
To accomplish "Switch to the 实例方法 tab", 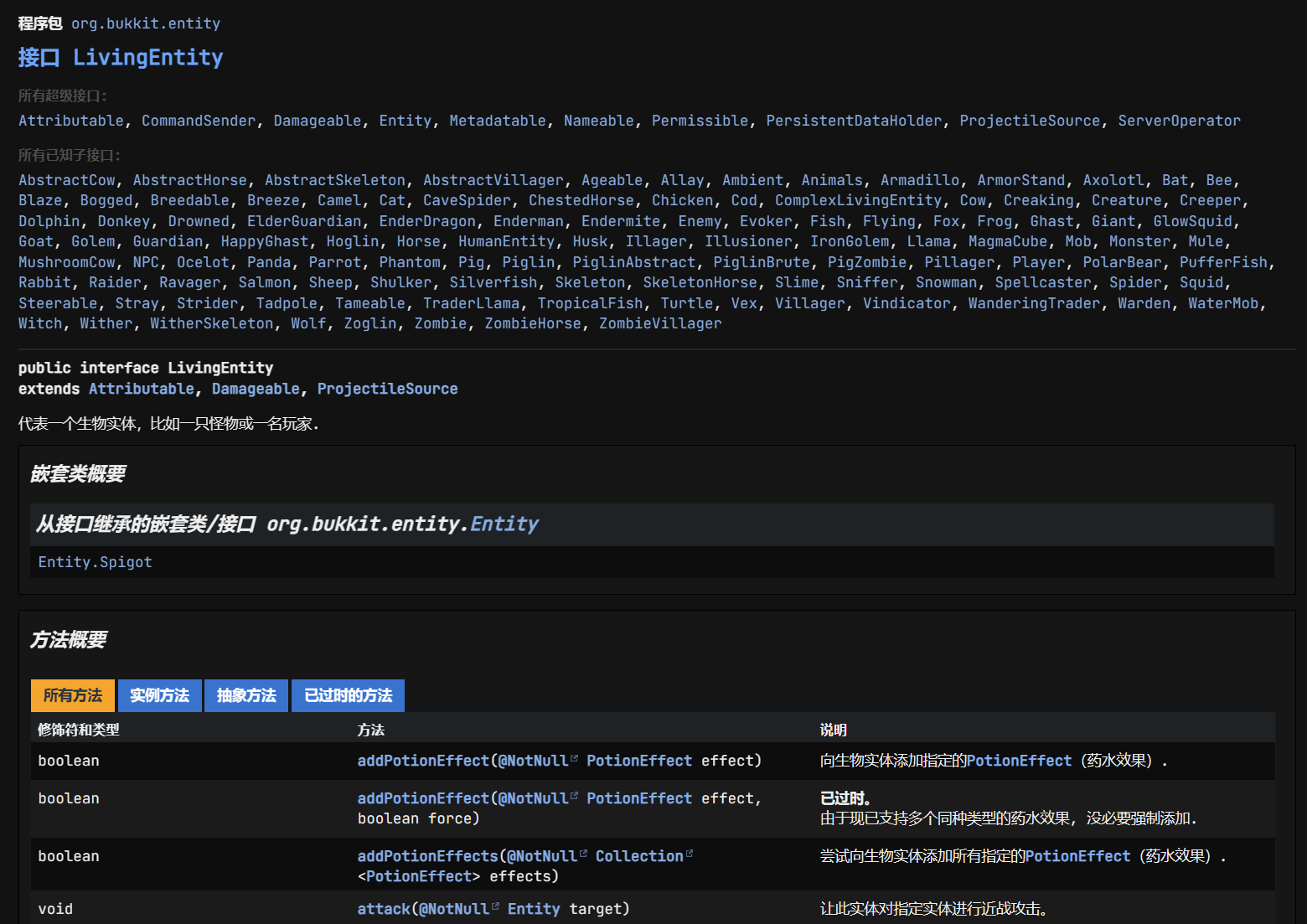I will click(x=159, y=695).
